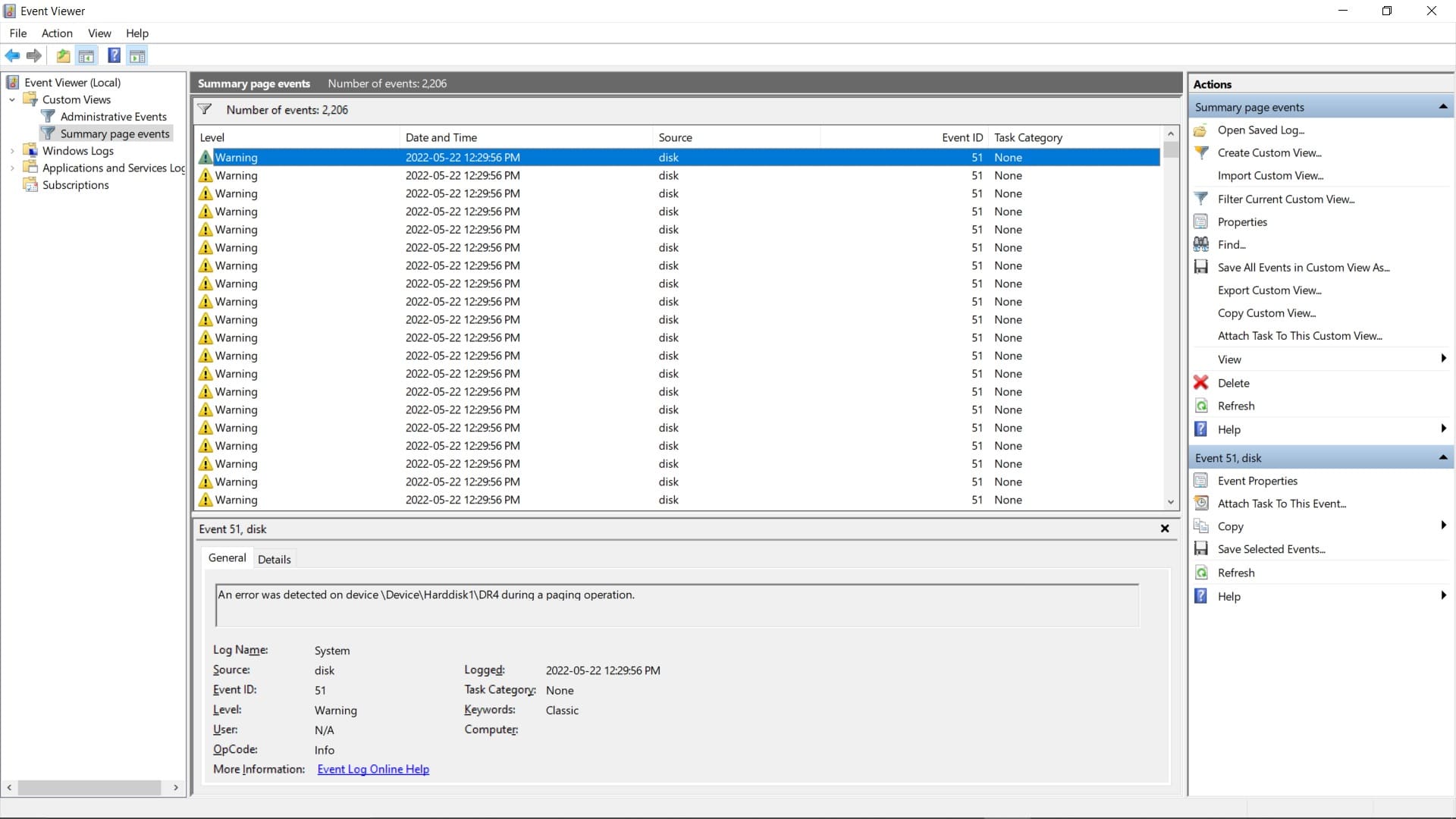This screenshot has width=1456, height=819.
Task: Close the Event 51 preview pane
Action: tap(1164, 529)
